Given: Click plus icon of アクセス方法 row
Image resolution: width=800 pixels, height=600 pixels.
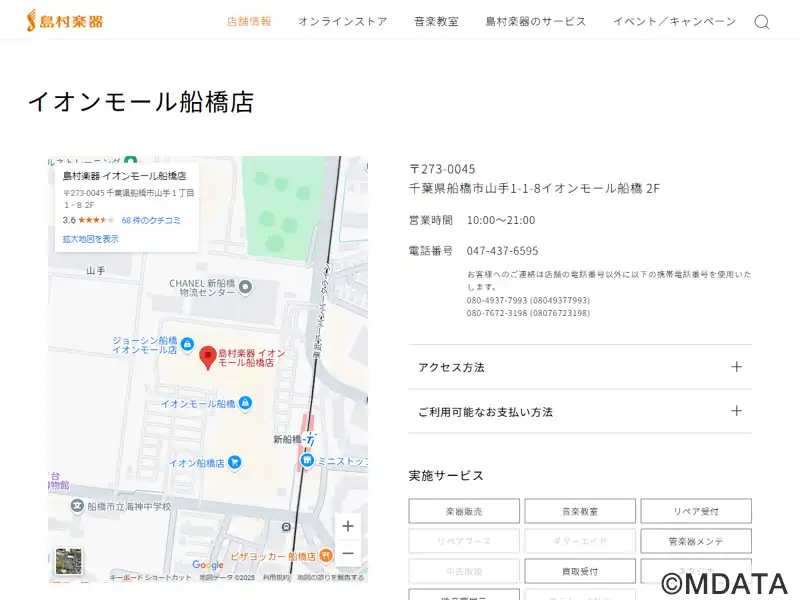Looking at the screenshot, I should point(736,367).
